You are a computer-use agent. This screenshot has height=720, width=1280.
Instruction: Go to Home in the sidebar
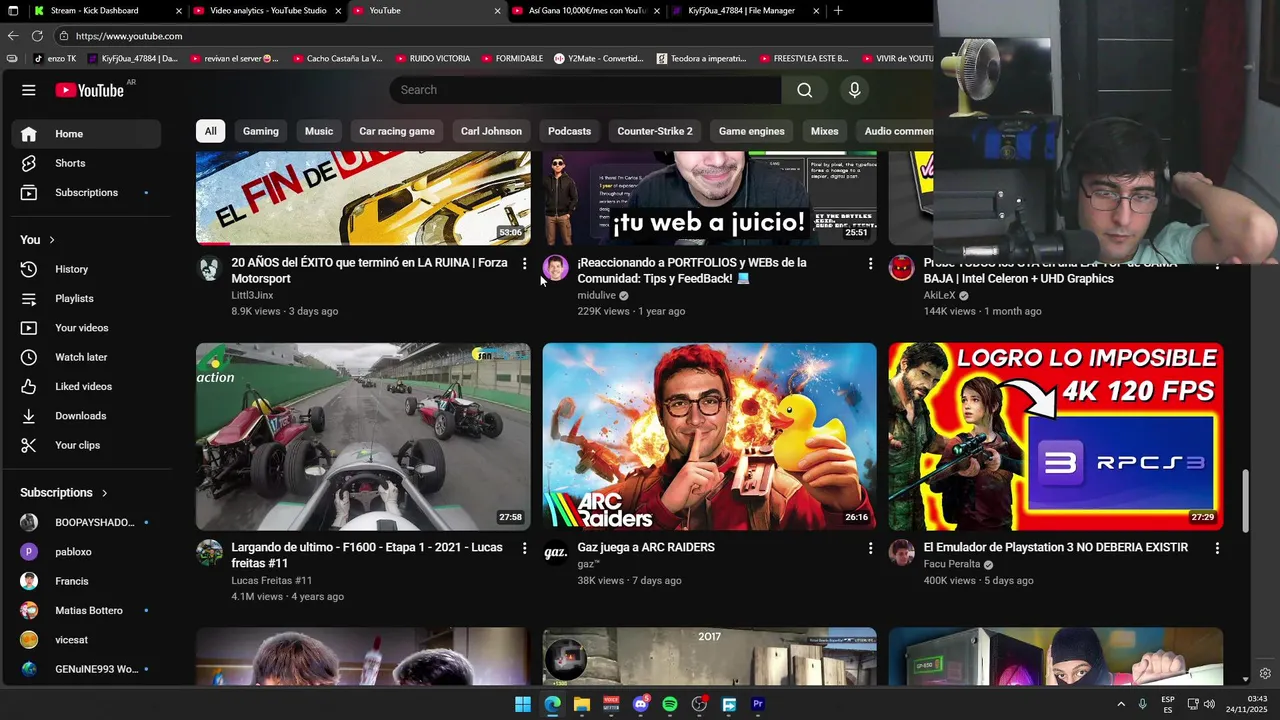86,134
